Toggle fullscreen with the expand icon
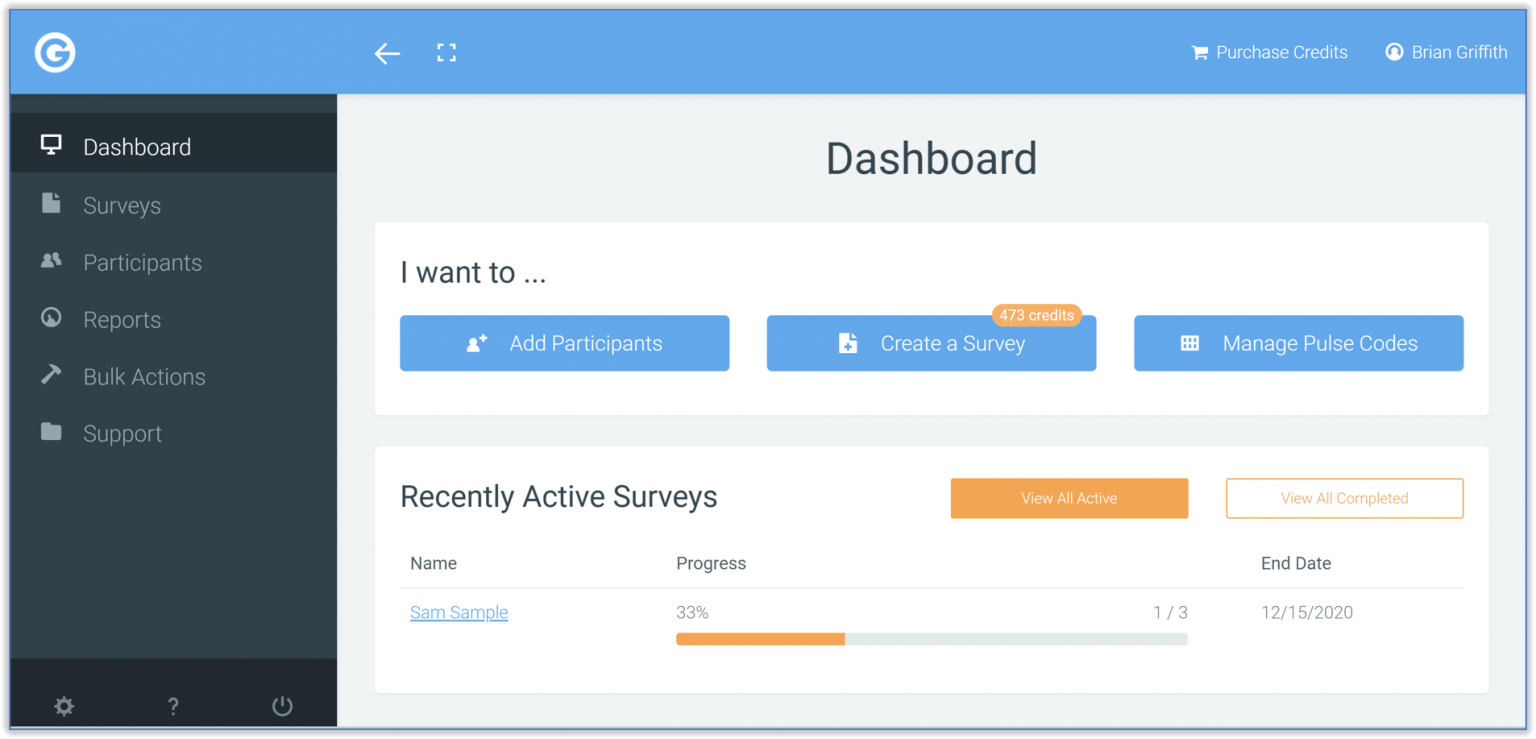The width and height of the screenshot is (1536, 739). (x=446, y=52)
